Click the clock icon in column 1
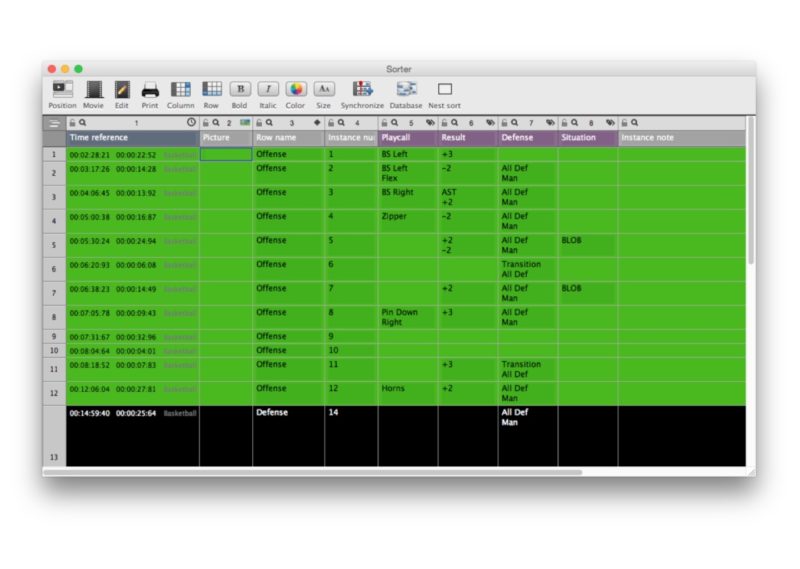The image size is (800, 569). pos(191,122)
